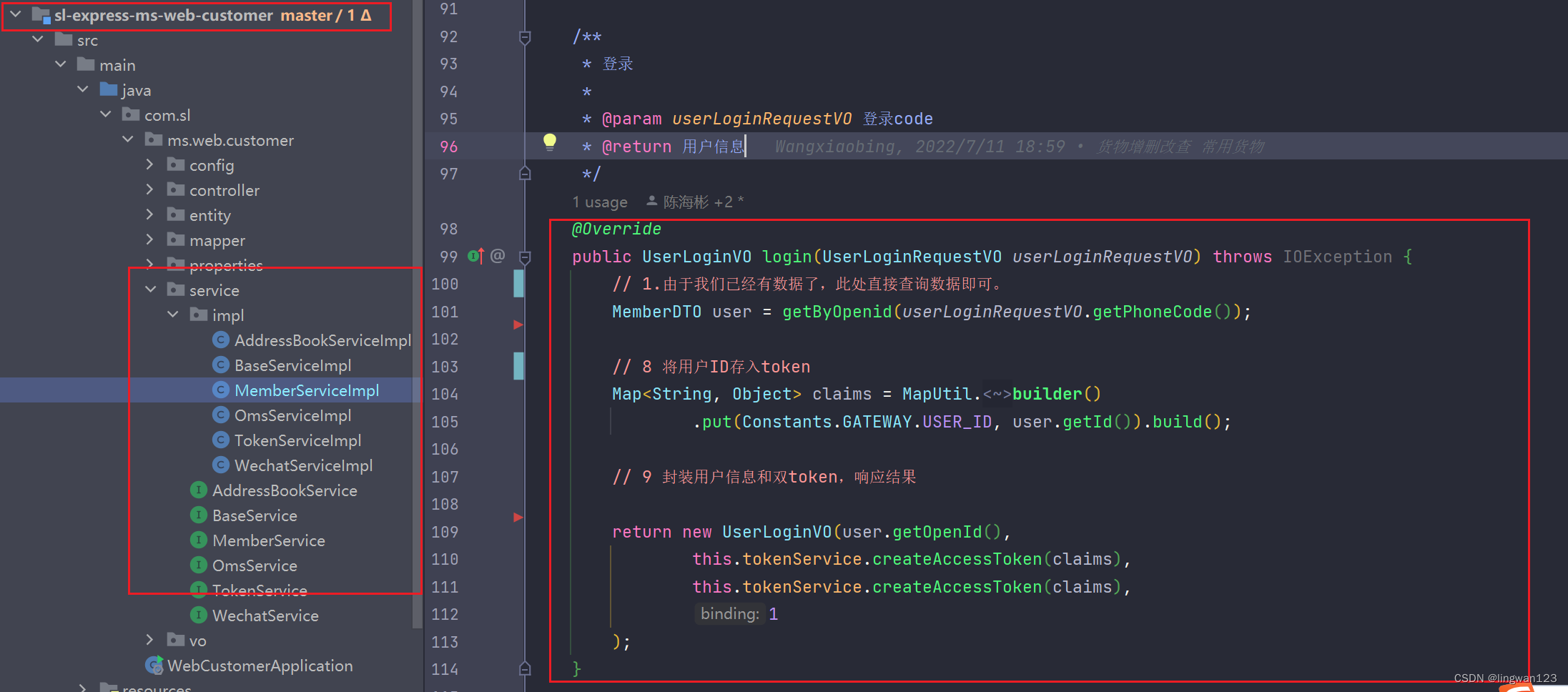Click the getByOpenid method call
Viewport: 1568px width, 692px height.
(837, 312)
